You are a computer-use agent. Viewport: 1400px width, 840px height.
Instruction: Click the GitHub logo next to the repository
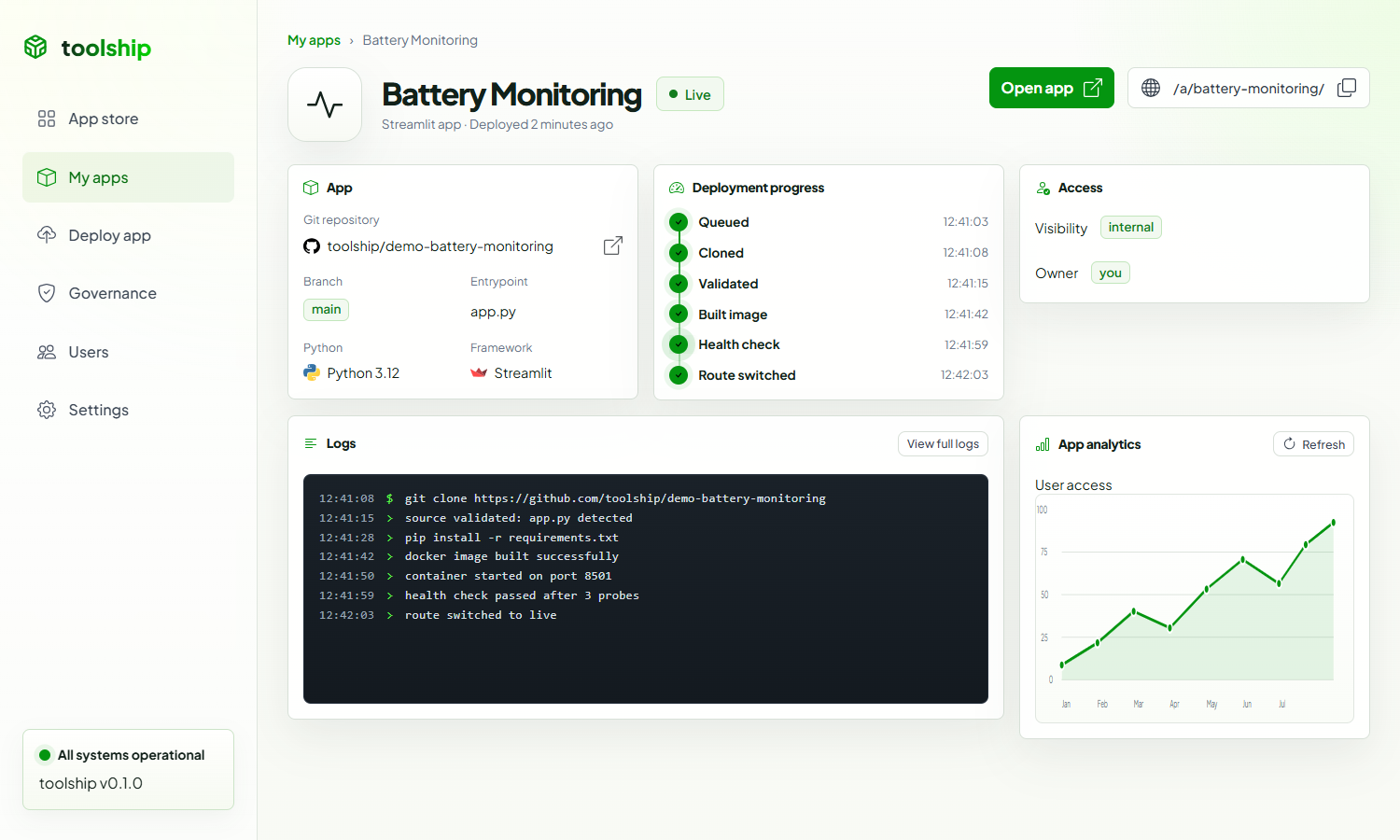tap(312, 246)
